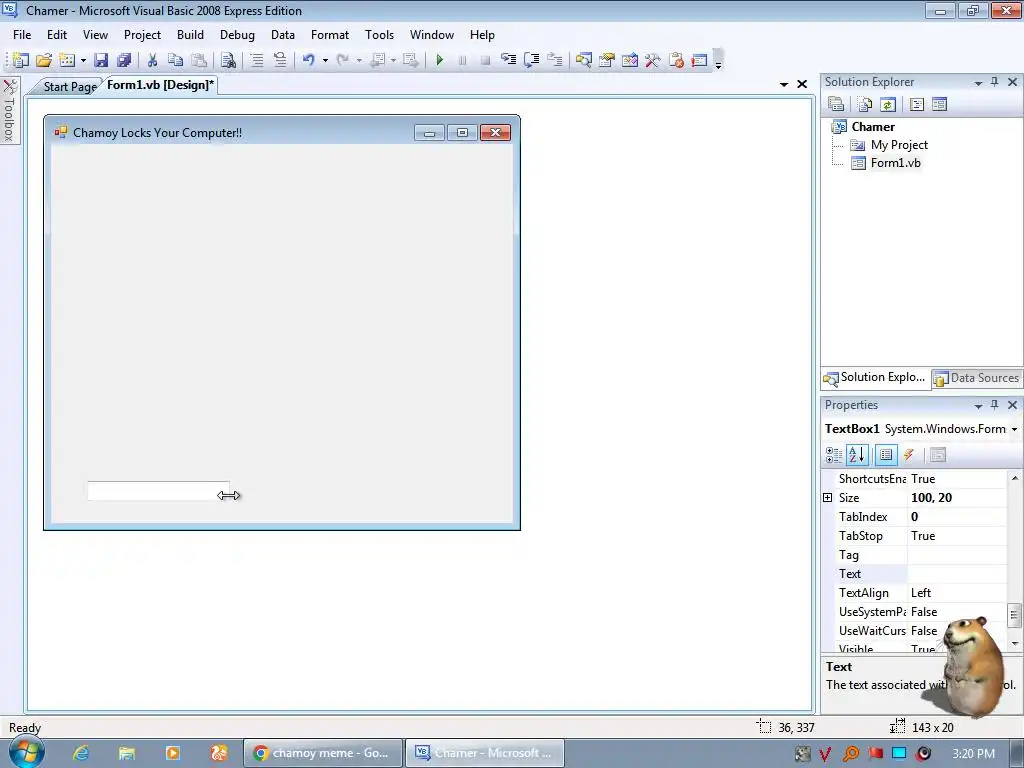Select the Solution Explorer bottom tab
This screenshot has width=1024, height=768.
[875, 377]
